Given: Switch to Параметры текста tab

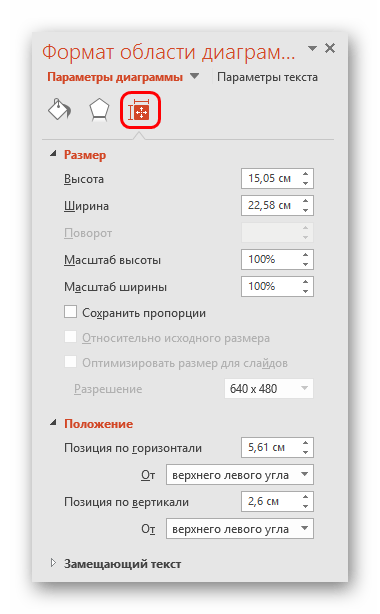Looking at the screenshot, I should pos(267,77).
